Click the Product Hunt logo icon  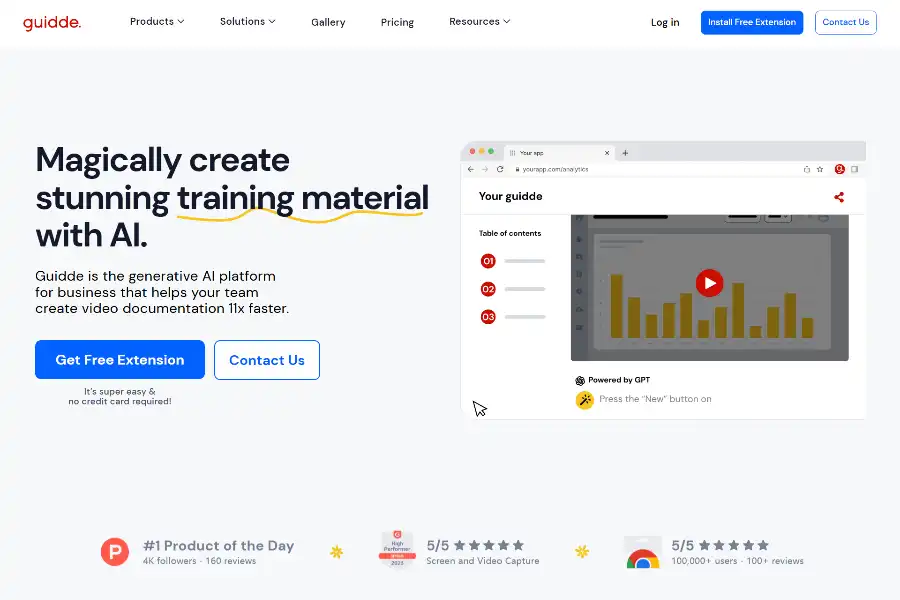pos(115,552)
